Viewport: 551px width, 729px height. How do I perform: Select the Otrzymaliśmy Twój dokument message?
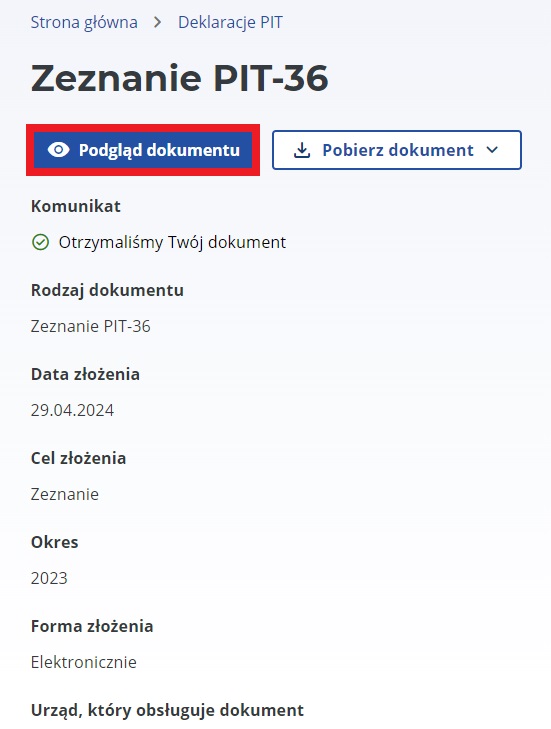point(172,242)
